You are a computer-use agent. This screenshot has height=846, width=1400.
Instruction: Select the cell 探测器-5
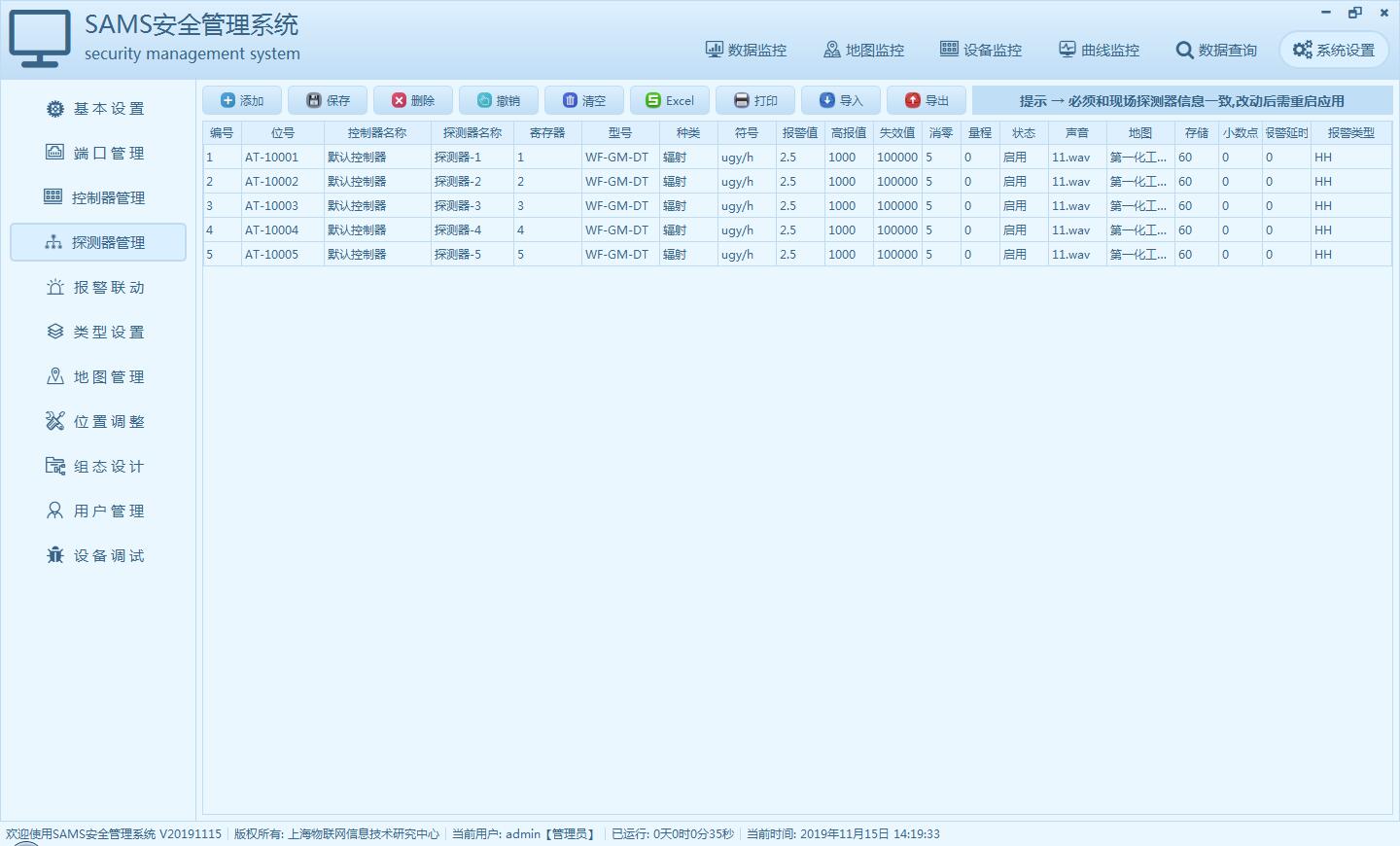(472, 254)
